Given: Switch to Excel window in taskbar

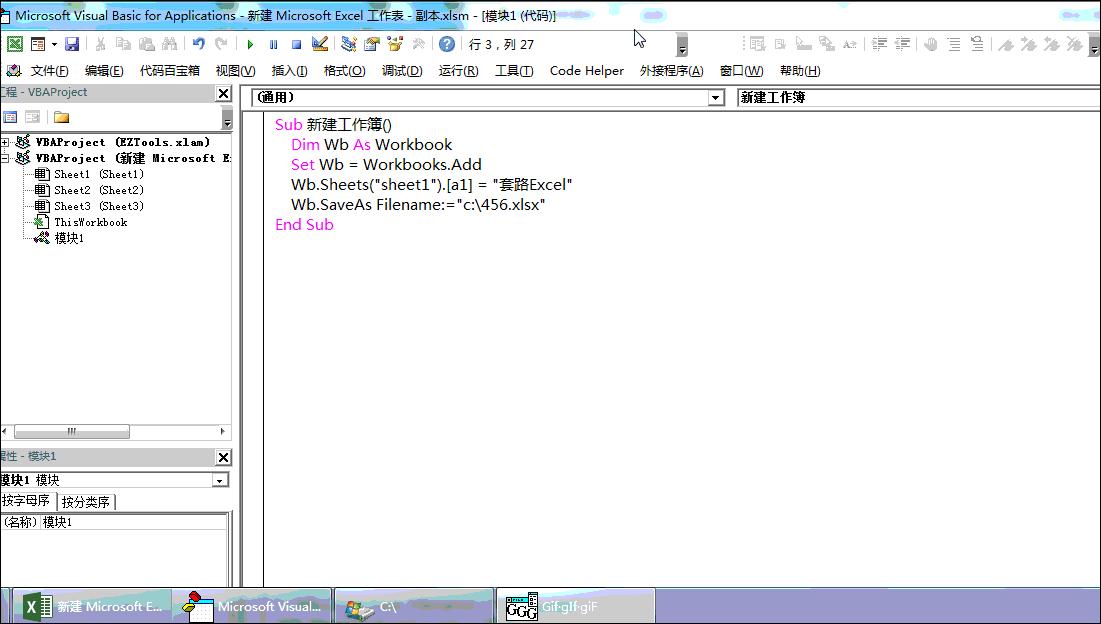Looking at the screenshot, I should click(x=92, y=606).
